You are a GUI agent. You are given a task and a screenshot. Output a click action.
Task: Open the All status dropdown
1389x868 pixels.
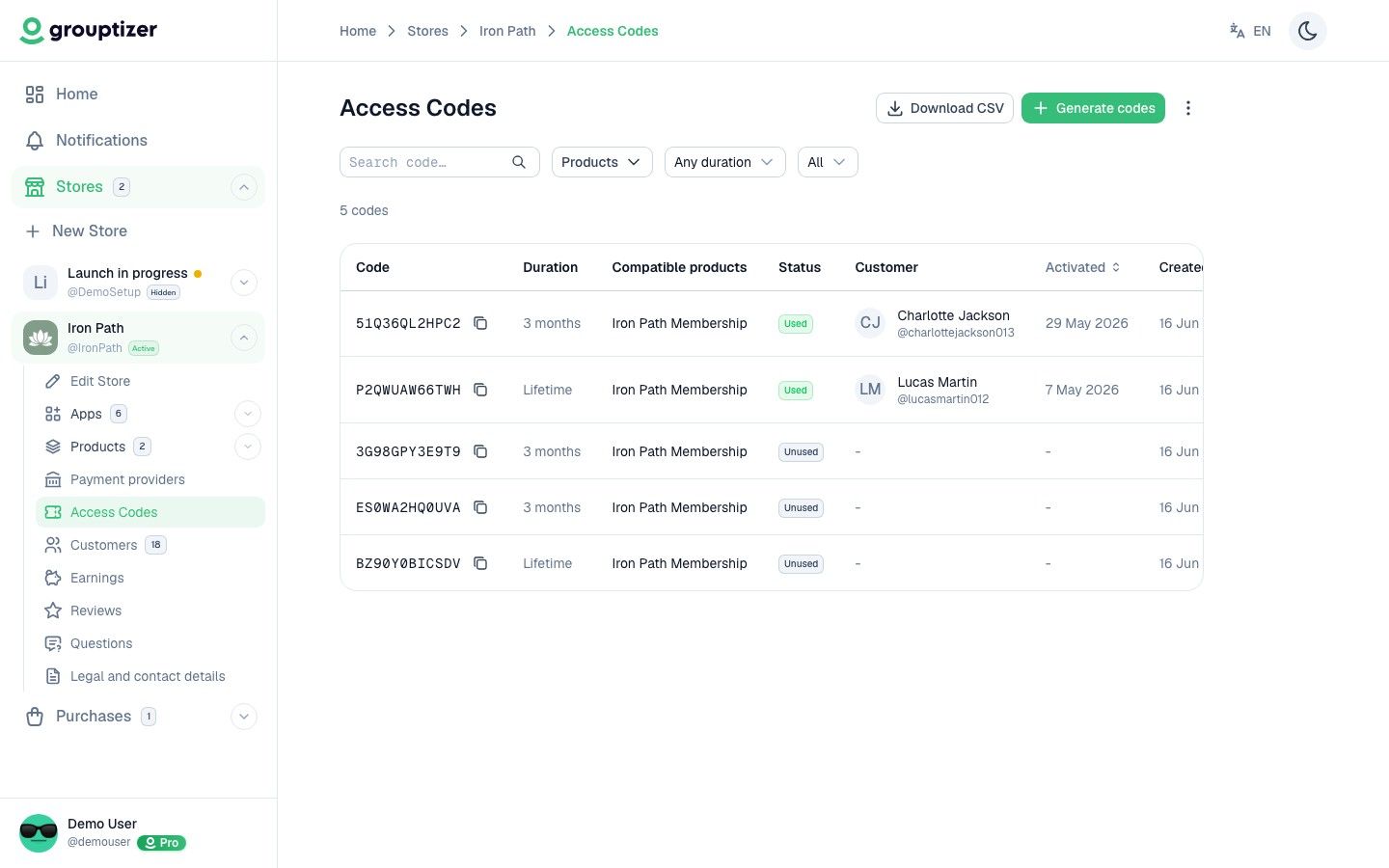pos(828,162)
